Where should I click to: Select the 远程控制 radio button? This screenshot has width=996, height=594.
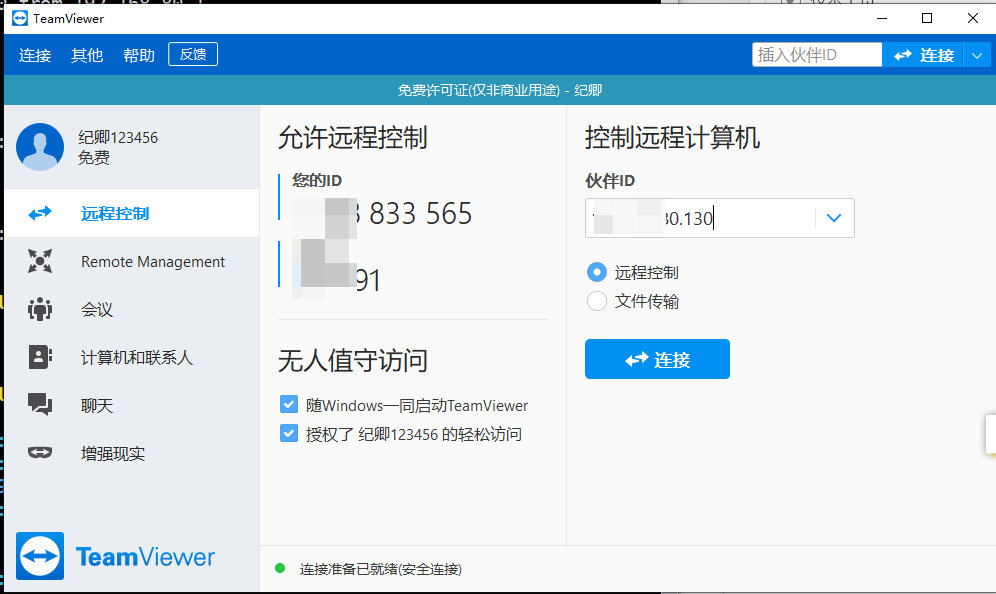(596, 273)
